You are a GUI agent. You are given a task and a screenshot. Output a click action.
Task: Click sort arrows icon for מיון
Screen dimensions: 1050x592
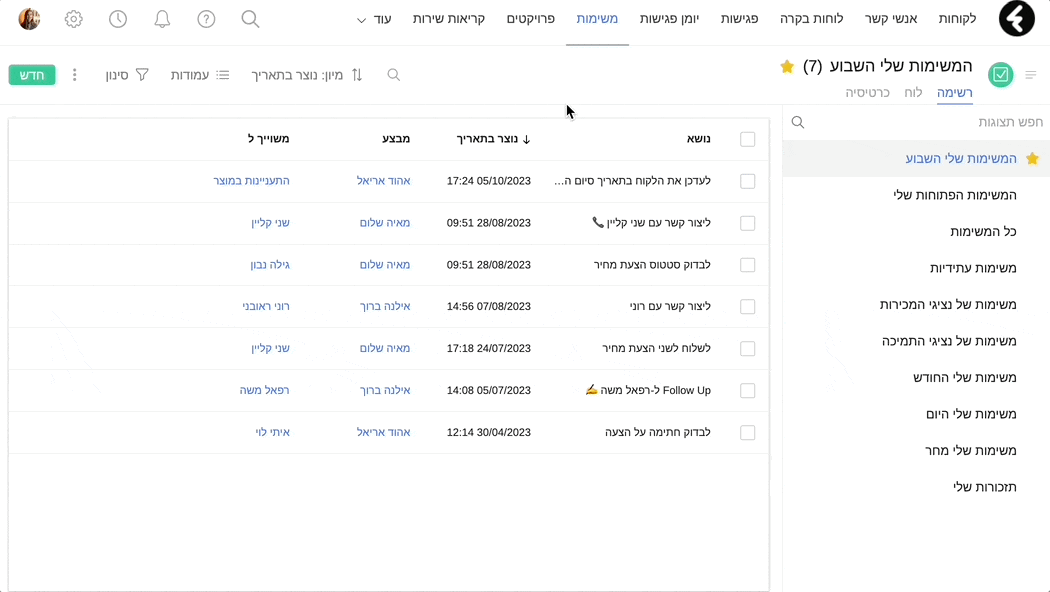[357, 75]
